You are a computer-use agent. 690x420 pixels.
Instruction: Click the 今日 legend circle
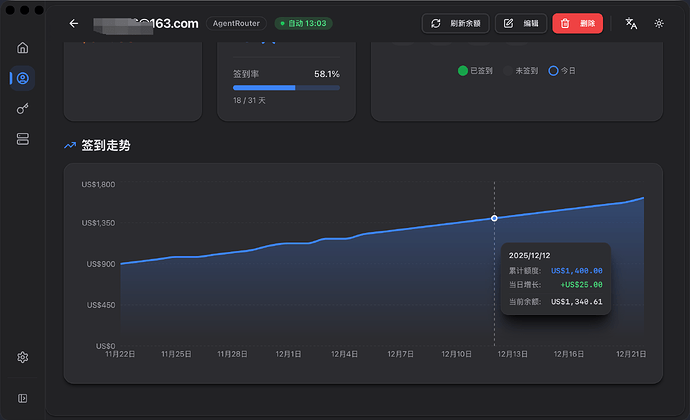tap(553, 70)
